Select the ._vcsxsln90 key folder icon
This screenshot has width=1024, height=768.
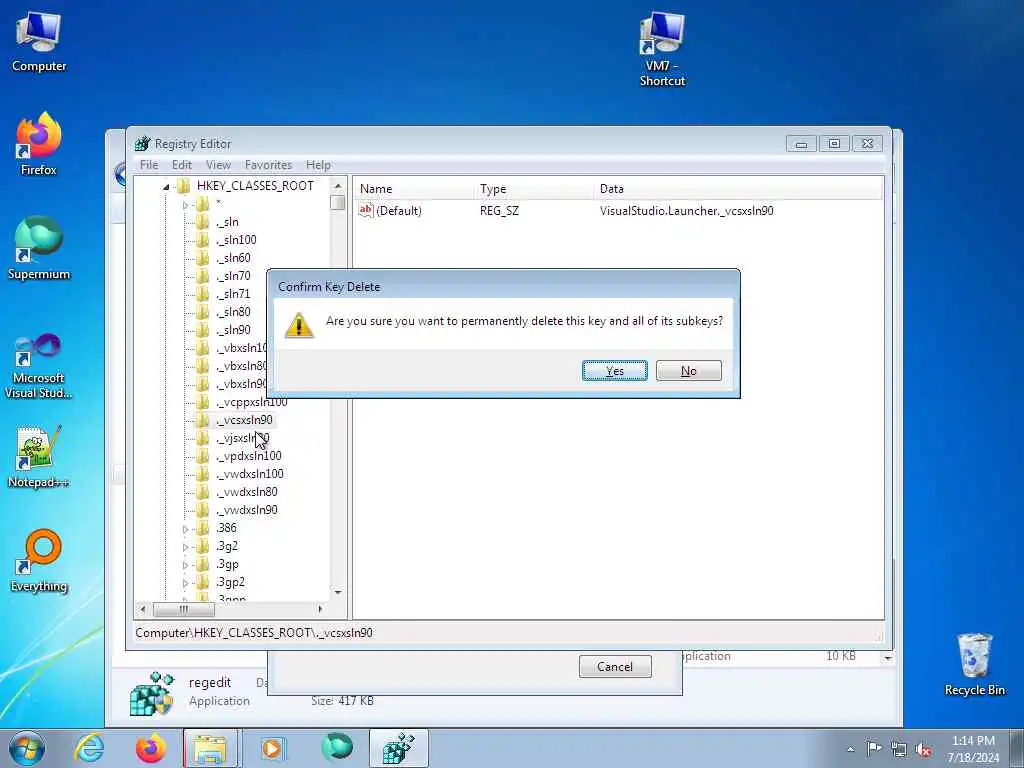tap(203, 420)
